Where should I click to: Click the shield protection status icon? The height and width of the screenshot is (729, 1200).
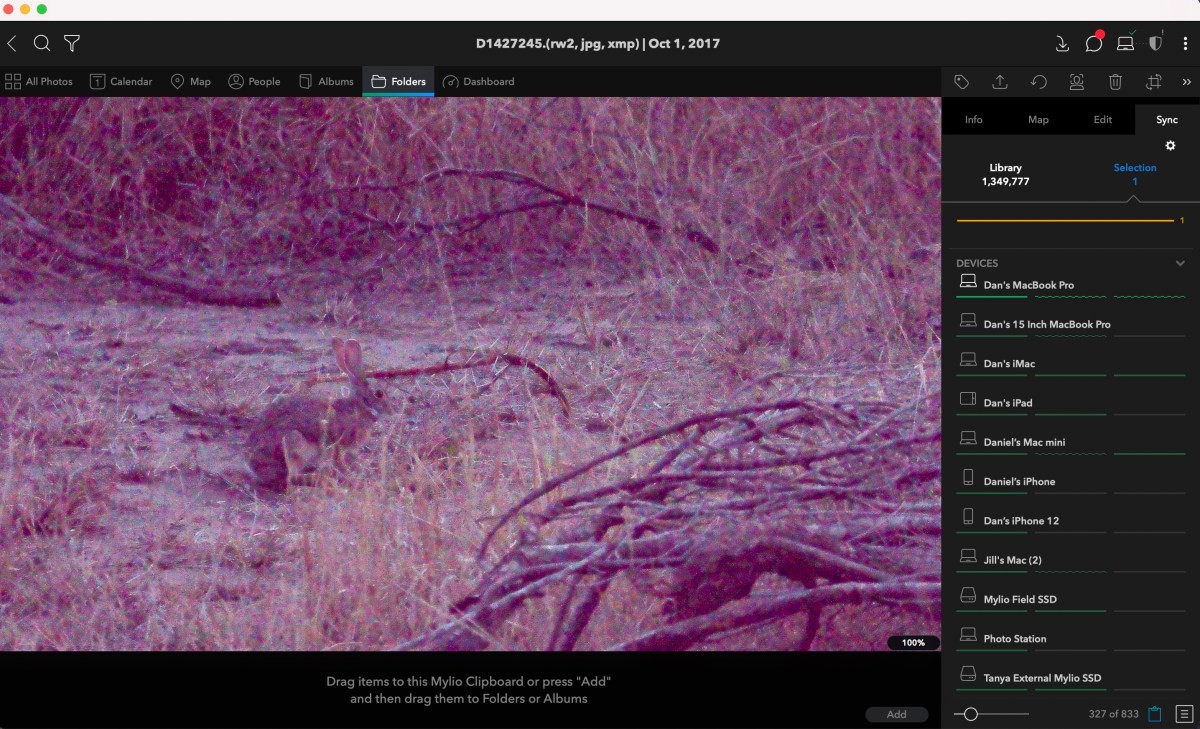coord(1156,43)
